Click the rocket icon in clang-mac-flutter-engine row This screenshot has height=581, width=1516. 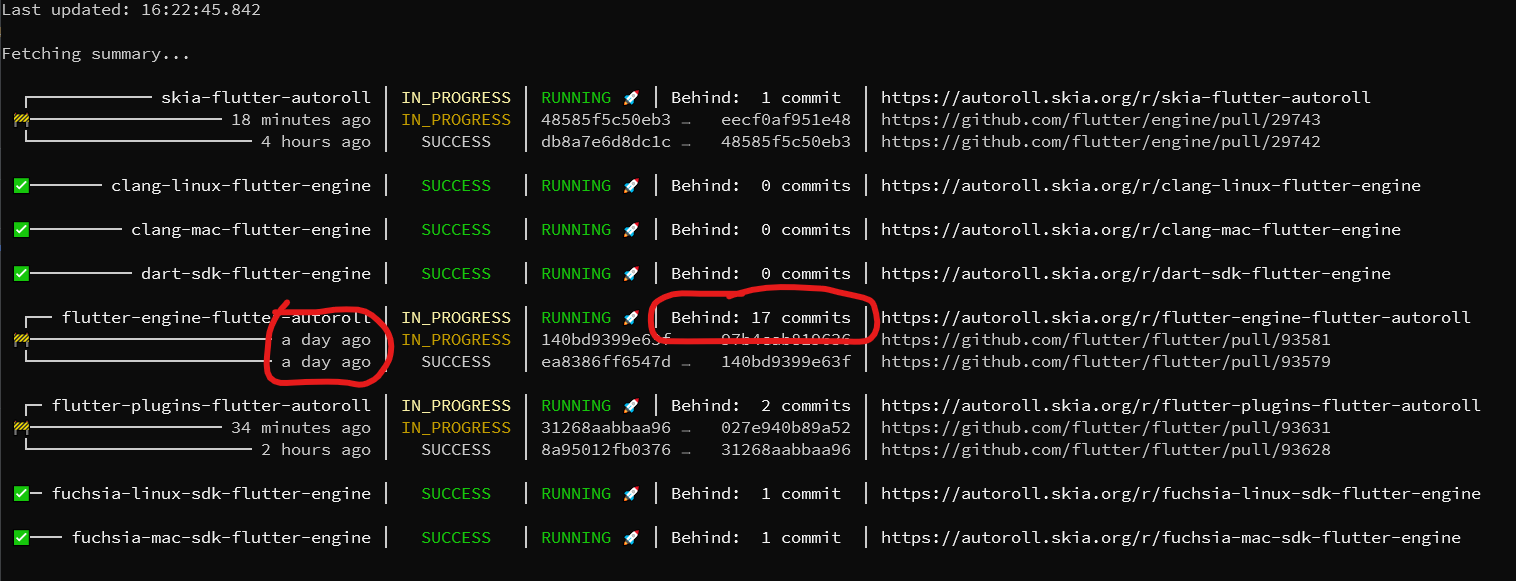(631, 230)
